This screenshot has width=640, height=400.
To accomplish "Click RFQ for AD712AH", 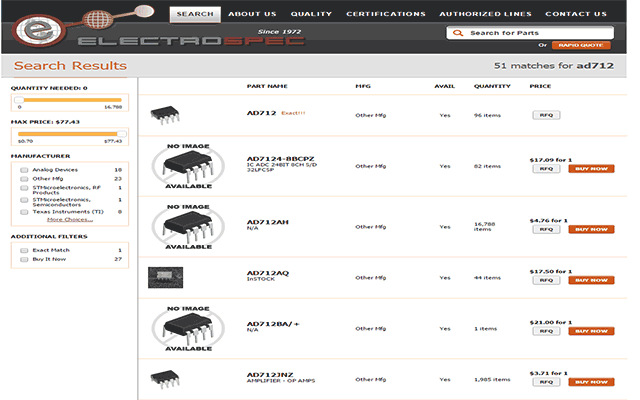I will click(x=546, y=229).
